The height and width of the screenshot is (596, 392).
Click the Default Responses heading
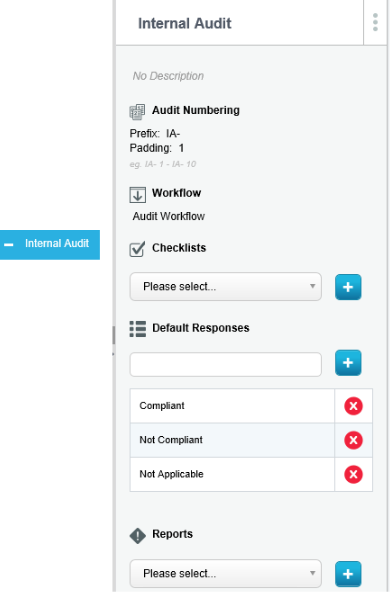[201, 328]
